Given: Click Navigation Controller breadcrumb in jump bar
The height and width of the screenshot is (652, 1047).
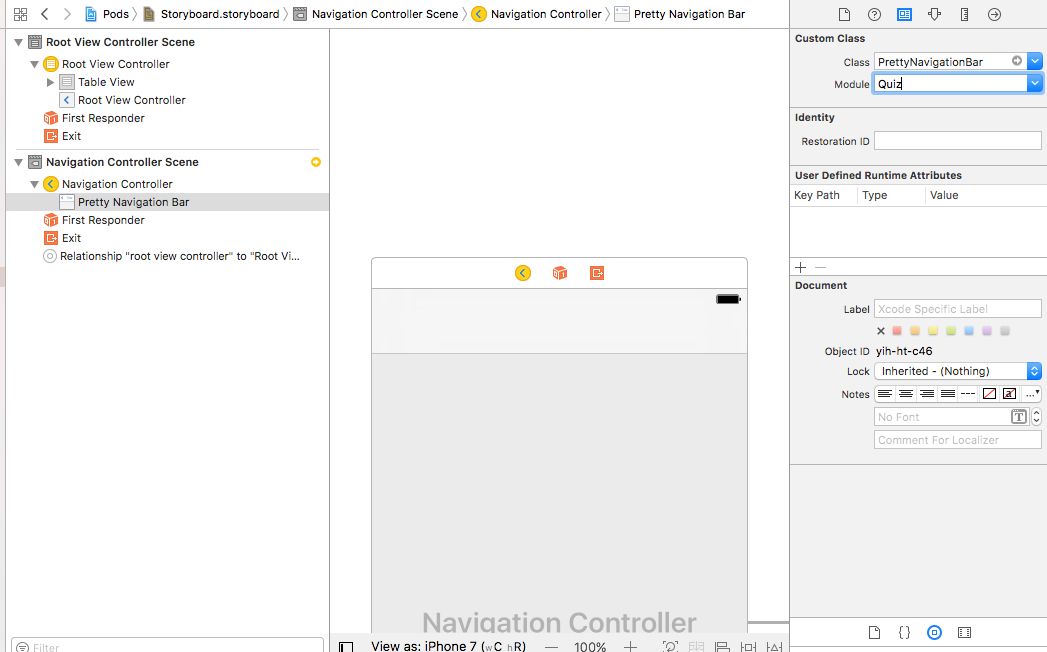Looking at the screenshot, I should pyautogui.click(x=537, y=14).
